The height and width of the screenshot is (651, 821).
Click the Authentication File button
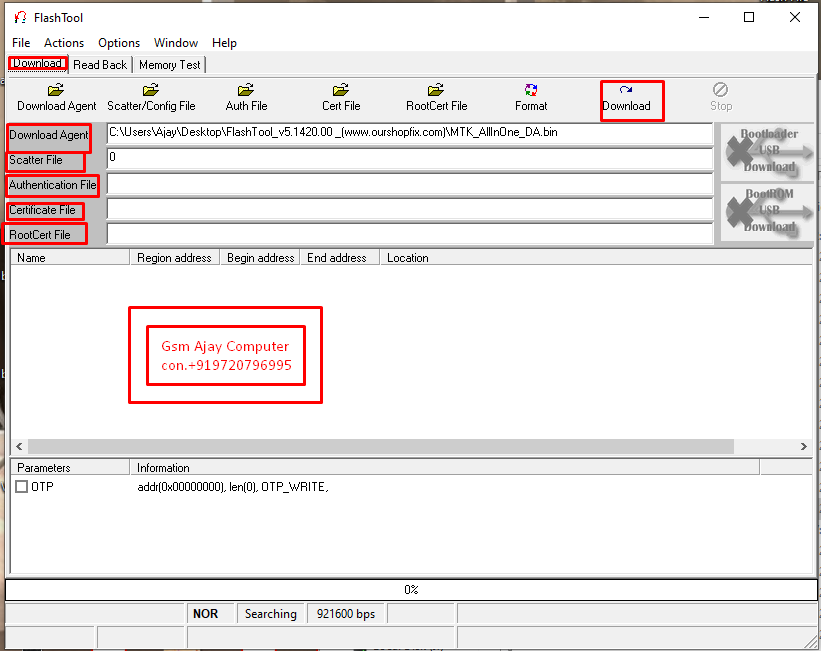click(51, 185)
